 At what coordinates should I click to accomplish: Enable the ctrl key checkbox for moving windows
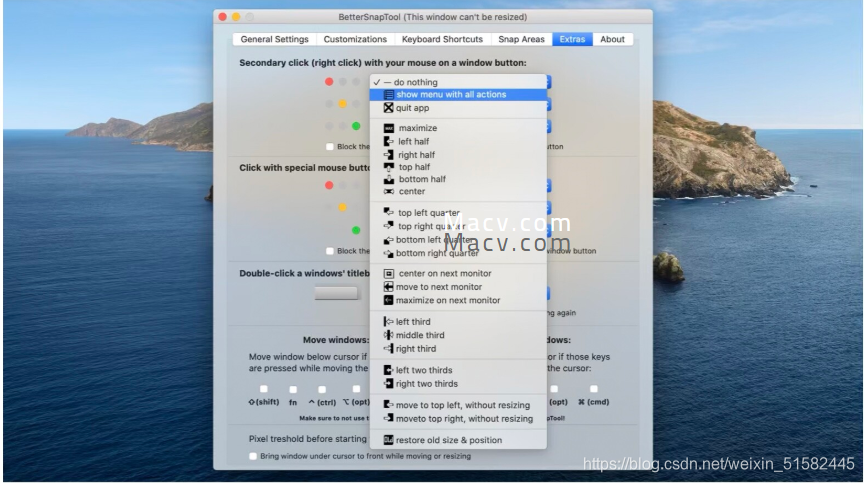click(x=322, y=389)
